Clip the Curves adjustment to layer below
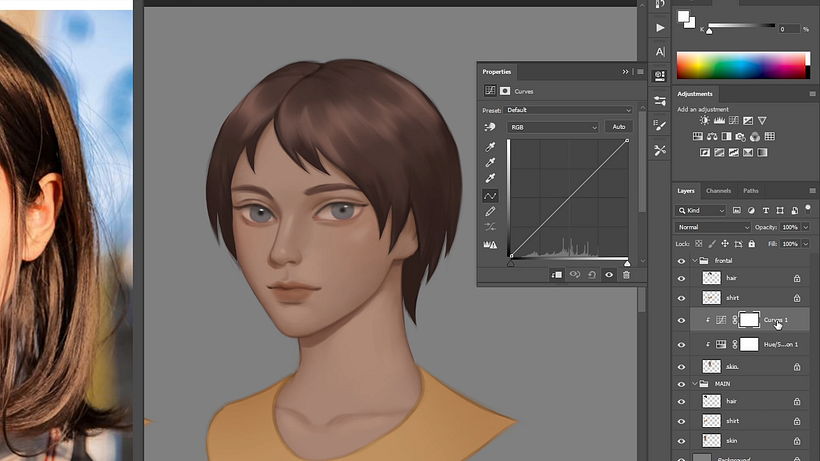The image size is (820, 461). 556,275
